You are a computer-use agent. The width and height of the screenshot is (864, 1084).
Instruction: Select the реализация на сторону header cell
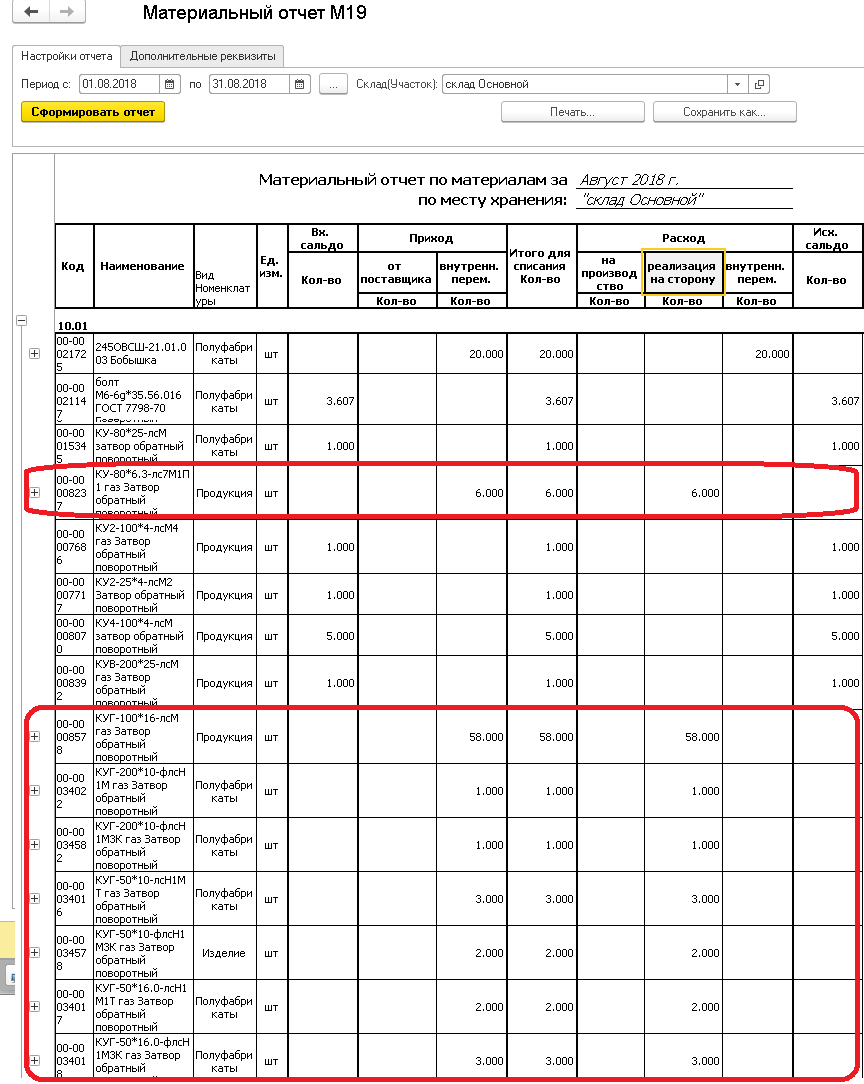click(683, 273)
